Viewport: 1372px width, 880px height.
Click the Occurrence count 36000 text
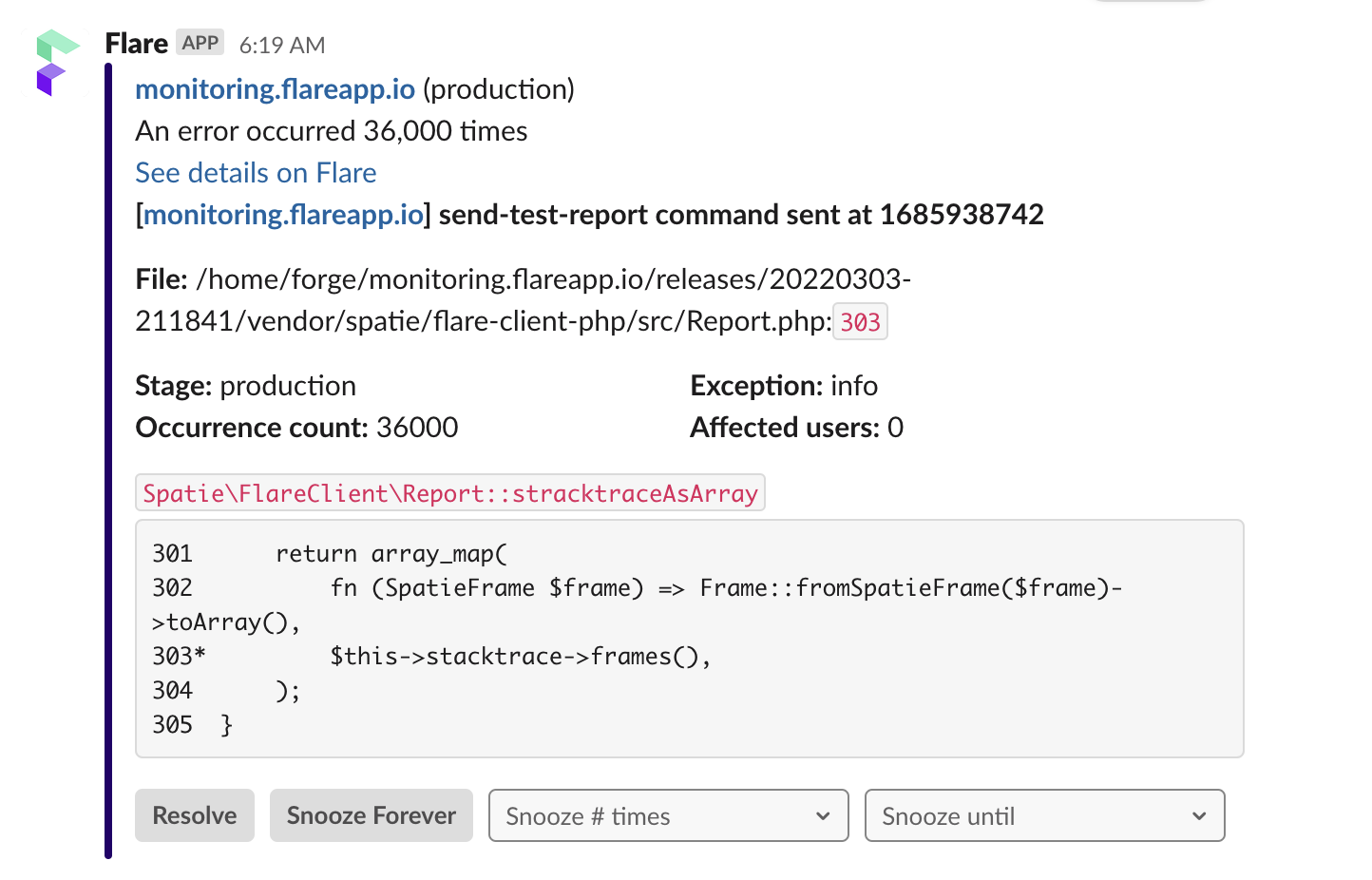click(295, 428)
